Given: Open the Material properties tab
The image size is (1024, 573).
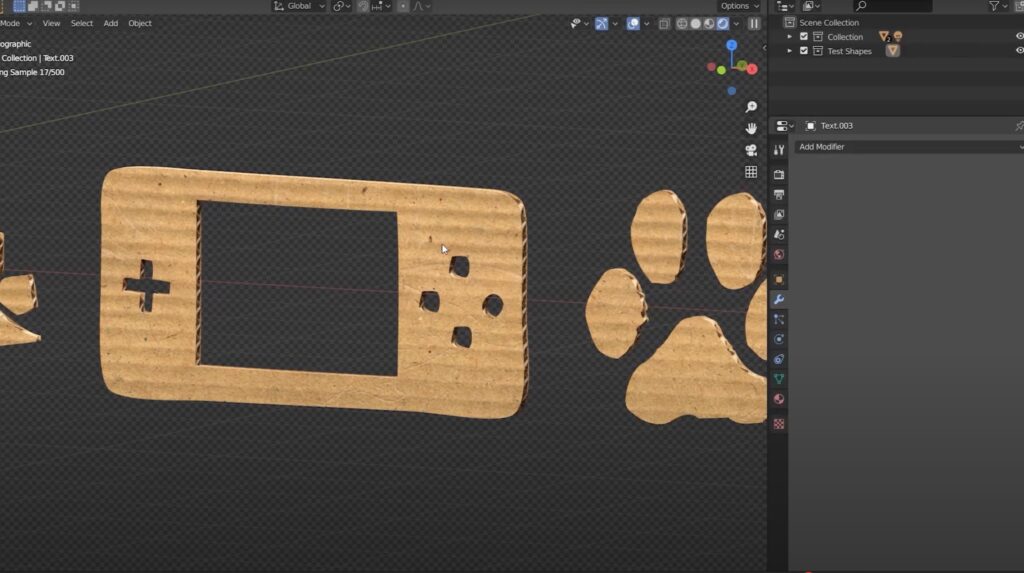Looking at the screenshot, I should [x=778, y=399].
